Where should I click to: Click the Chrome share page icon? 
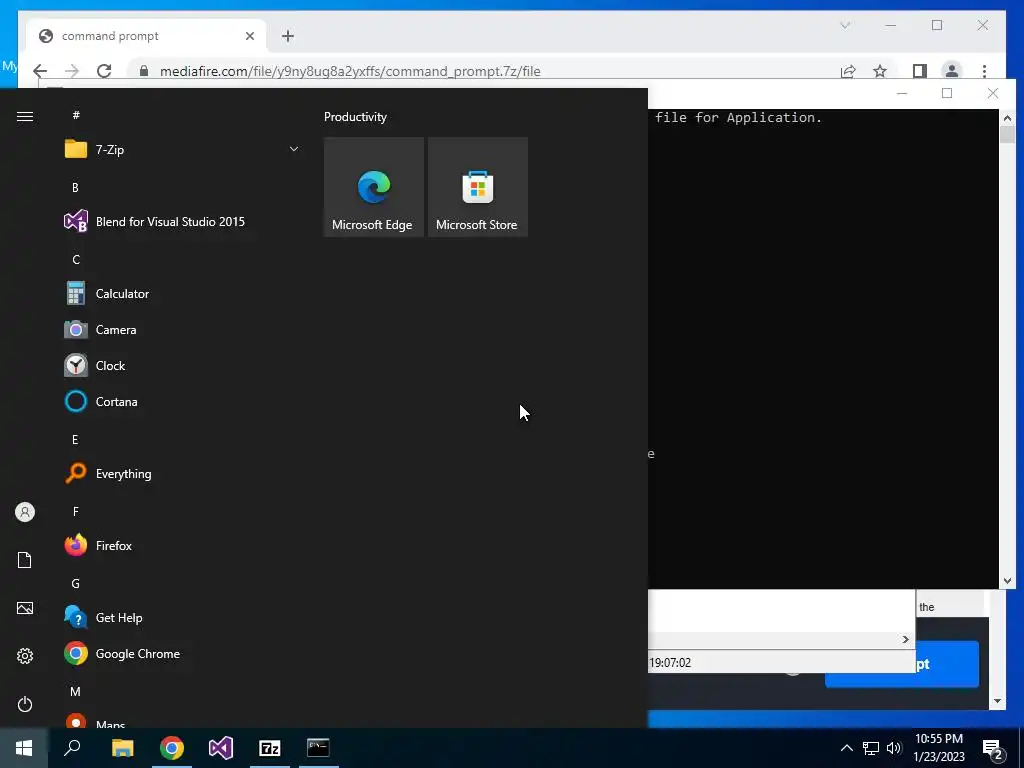[848, 71]
